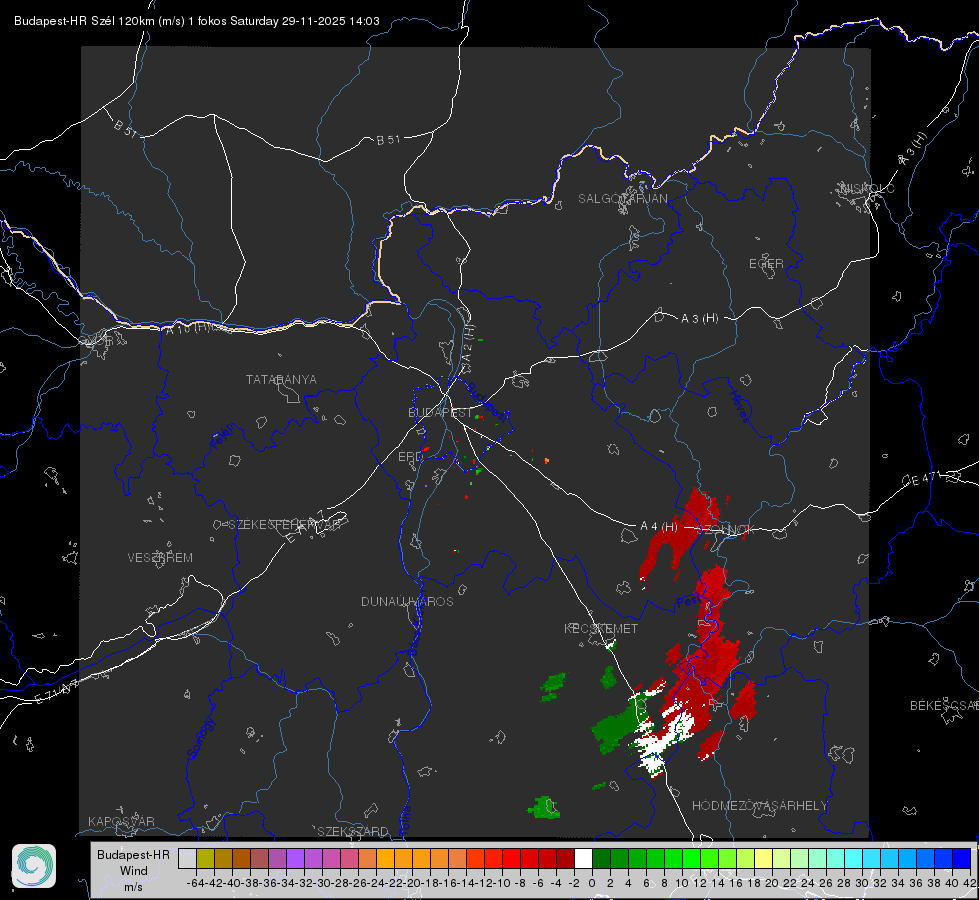Viewport: 979px width, 900px height.
Task: Click the EGER city label
Action: (x=766, y=264)
